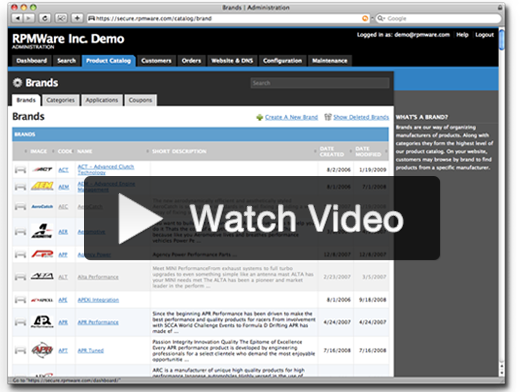Open the Alta Performance brand link
The height and width of the screenshot is (392, 520).
click(98, 277)
